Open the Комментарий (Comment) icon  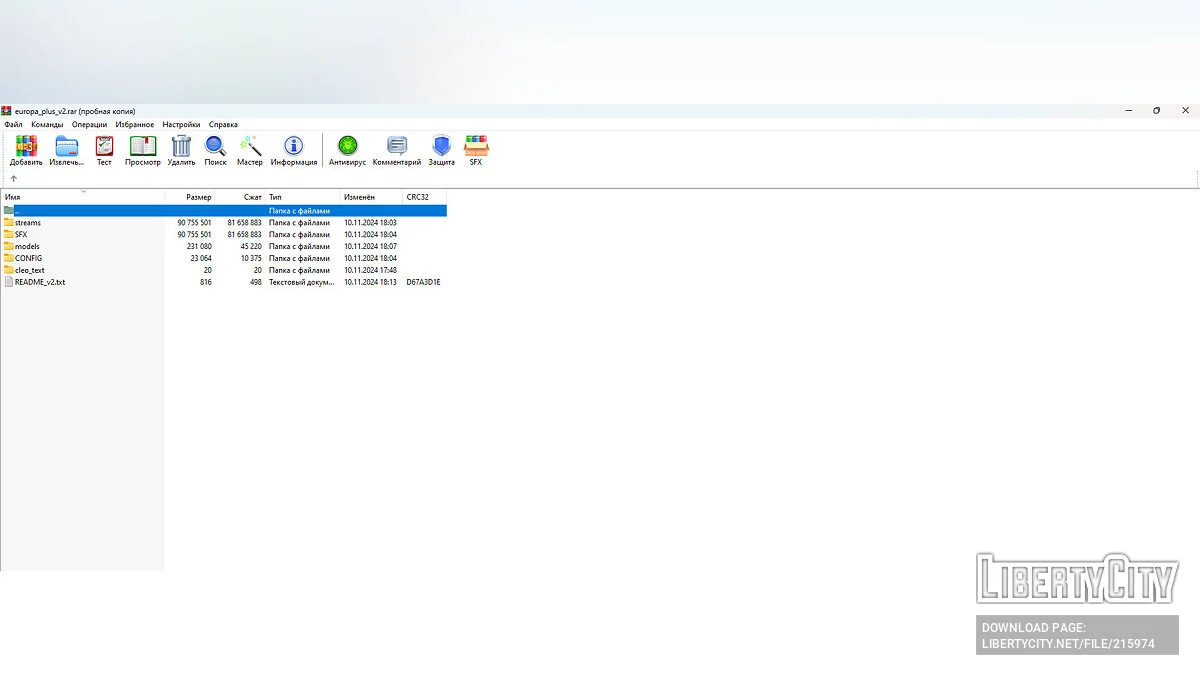click(x=397, y=147)
